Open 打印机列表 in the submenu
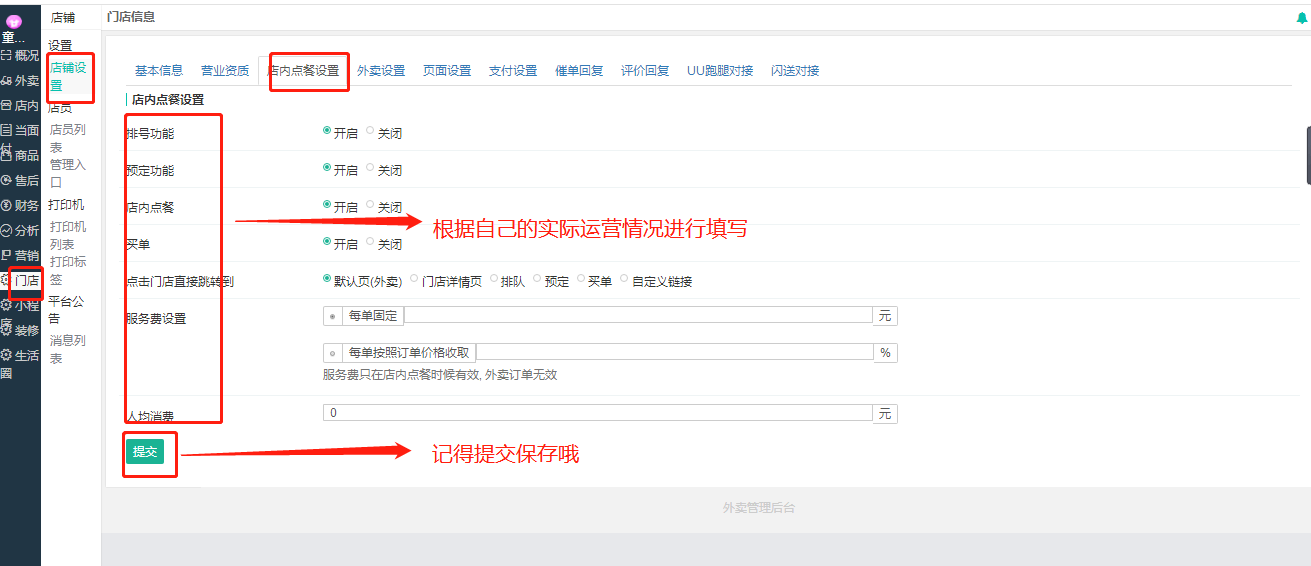 pyautogui.click(x=69, y=235)
